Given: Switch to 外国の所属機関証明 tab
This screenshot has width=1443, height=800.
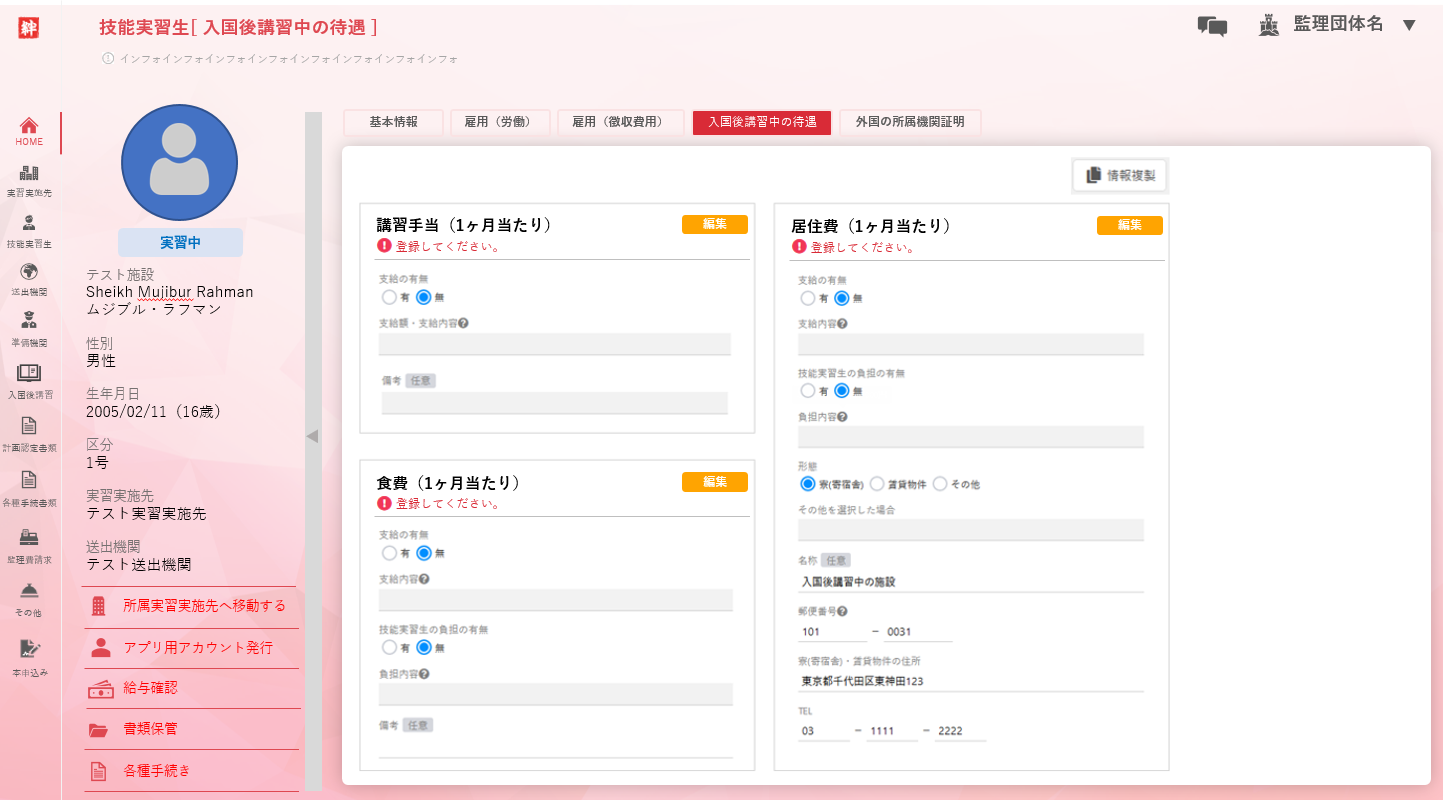Looking at the screenshot, I should point(909,122).
